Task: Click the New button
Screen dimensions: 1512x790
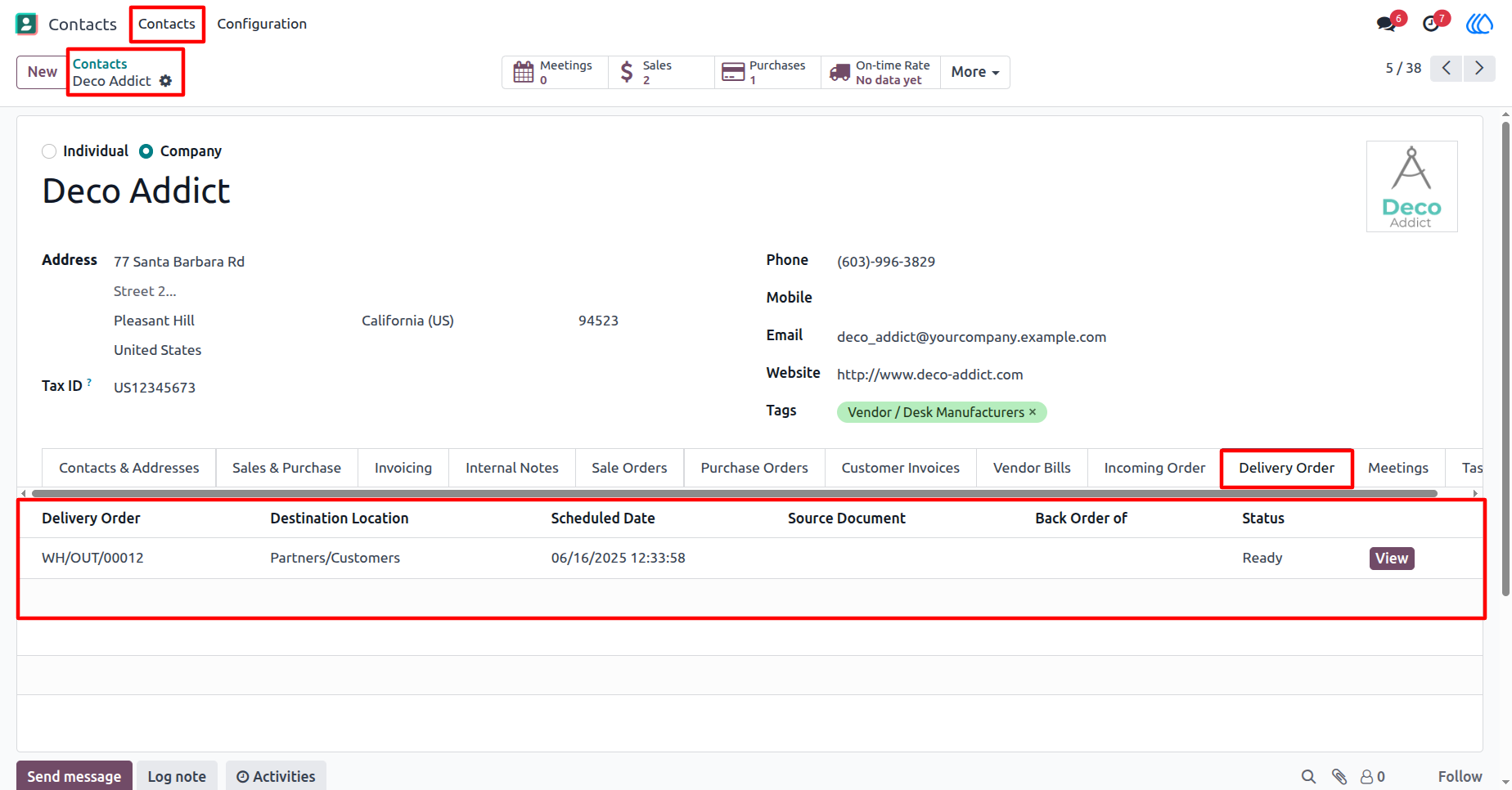Action: pos(43,72)
